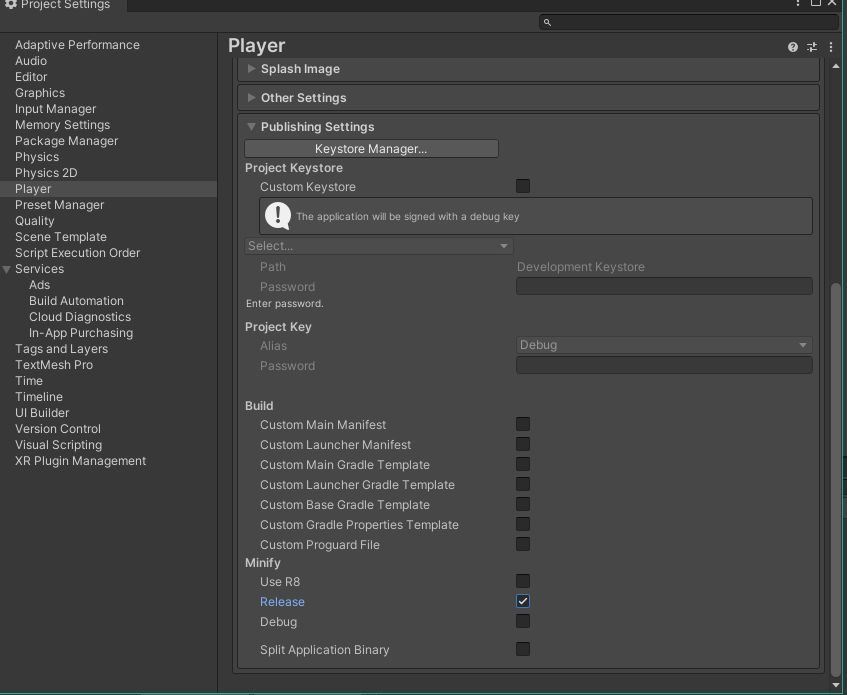Click the search magnifier icon

point(547,22)
